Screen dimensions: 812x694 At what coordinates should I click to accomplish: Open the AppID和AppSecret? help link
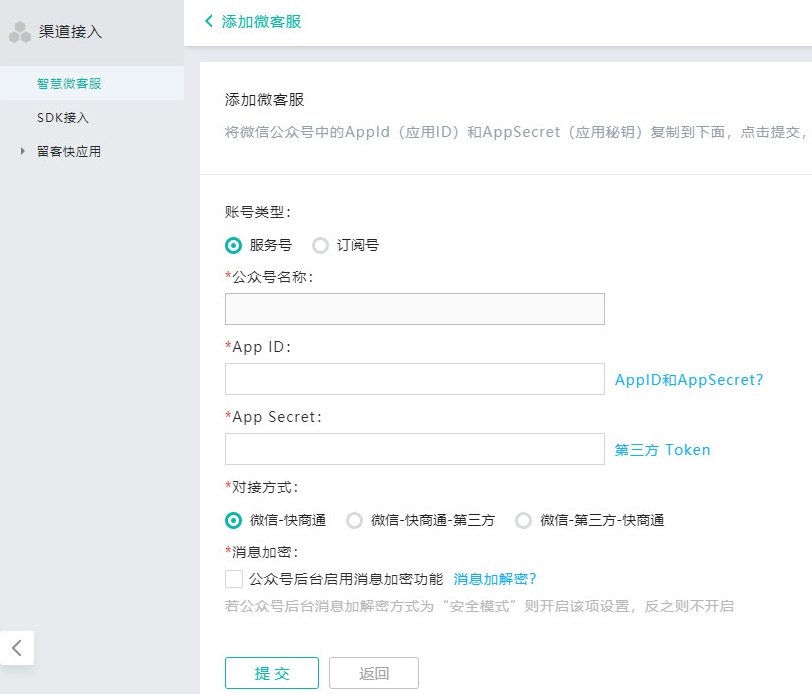click(x=689, y=380)
